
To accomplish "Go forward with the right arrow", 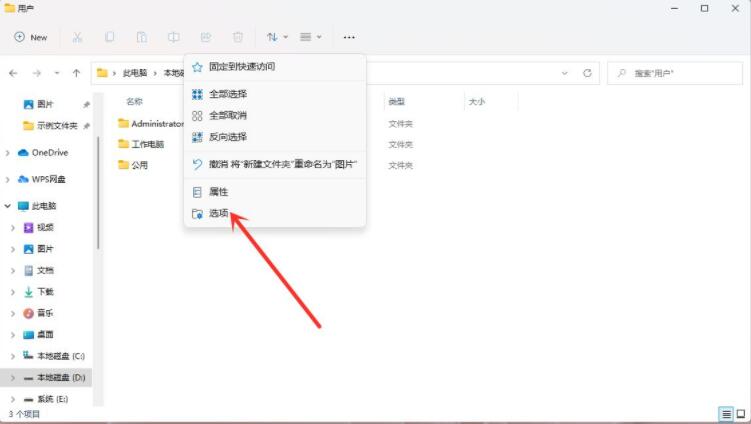I will pos(36,73).
